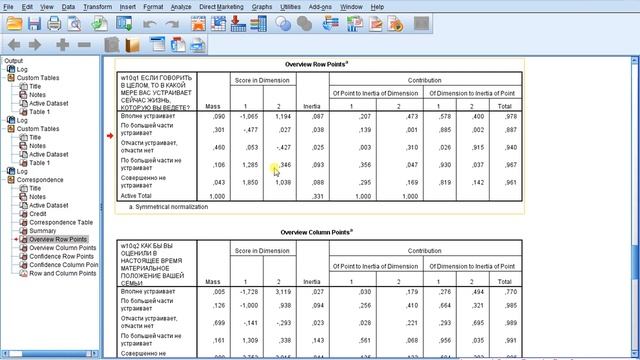Promote item with the left arrow icon
The width and height of the screenshot is (640, 360).
[14, 44]
